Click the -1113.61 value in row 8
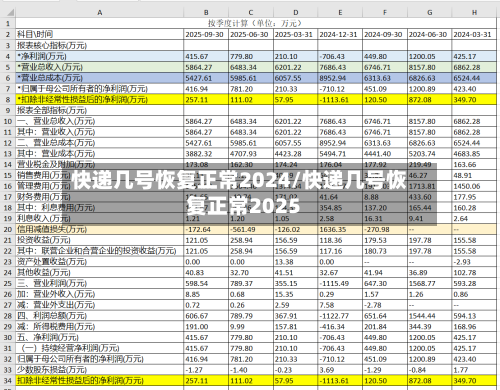 coord(334,99)
